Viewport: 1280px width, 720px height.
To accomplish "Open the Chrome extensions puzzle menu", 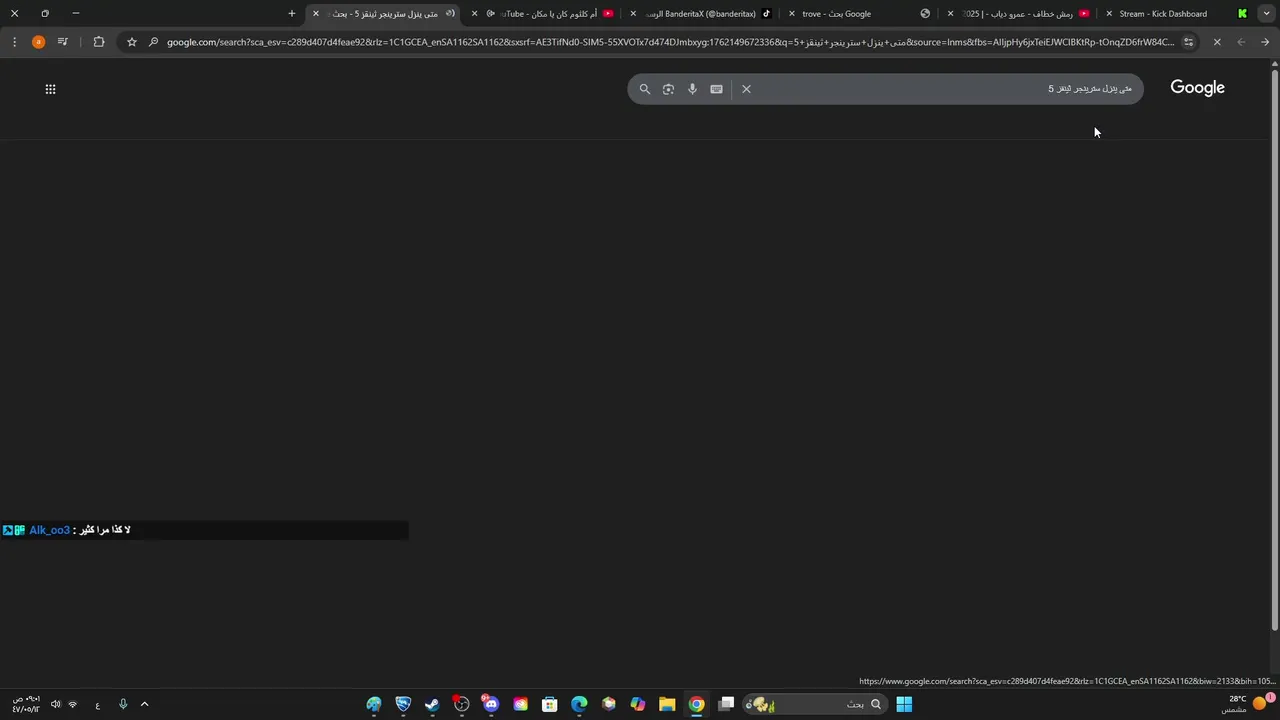I will point(98,42).
